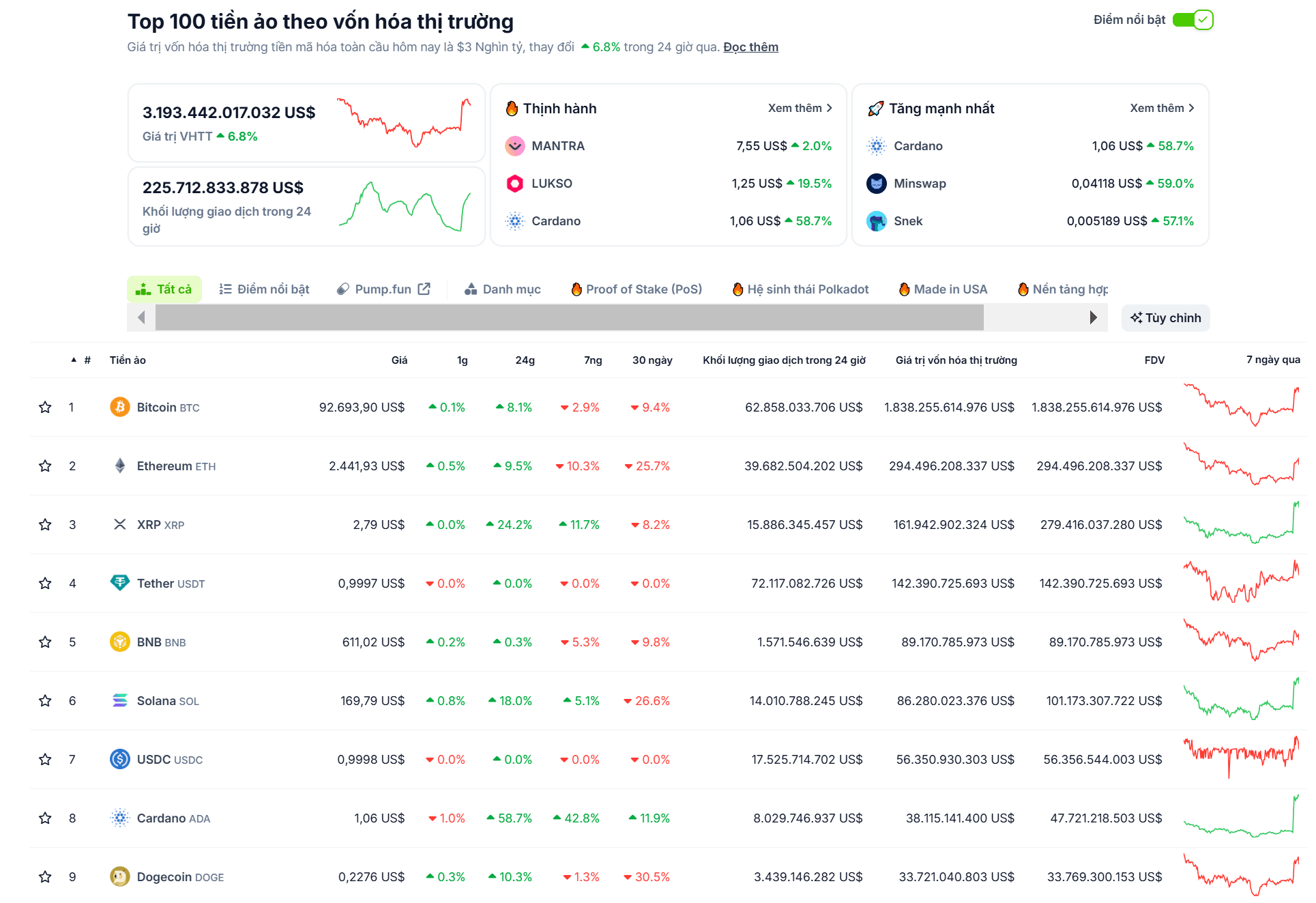Screen dimensions: 1316x903
Task: Click the Minswap cat logo
Action: coord(877,184)
